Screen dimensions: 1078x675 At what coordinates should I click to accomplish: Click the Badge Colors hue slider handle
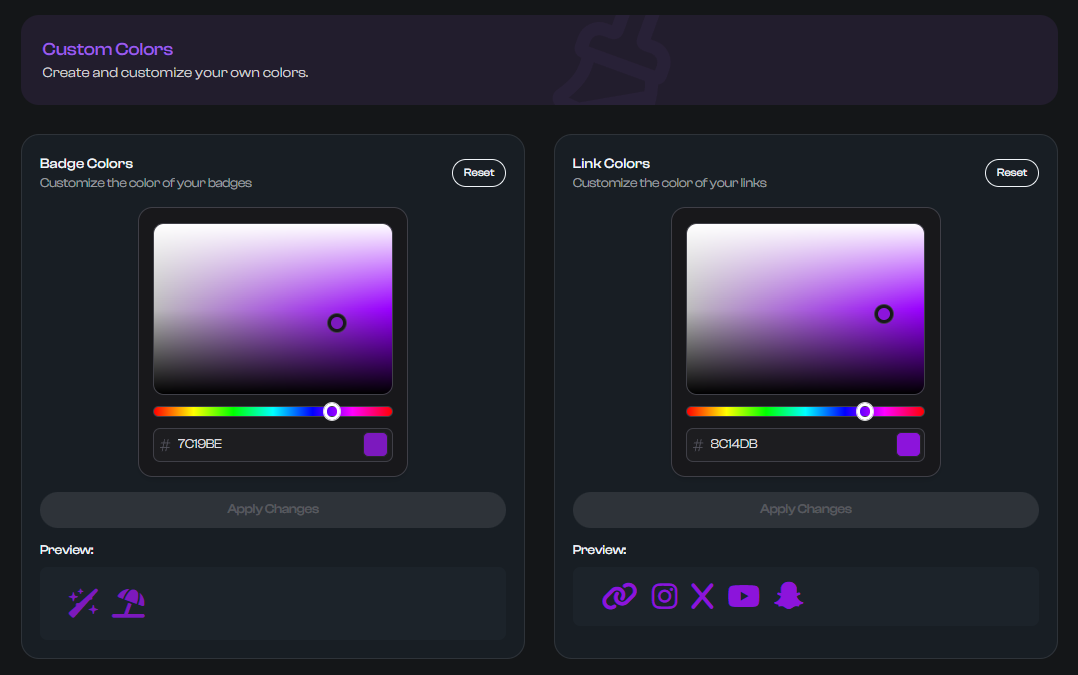[x=332, y=412]
